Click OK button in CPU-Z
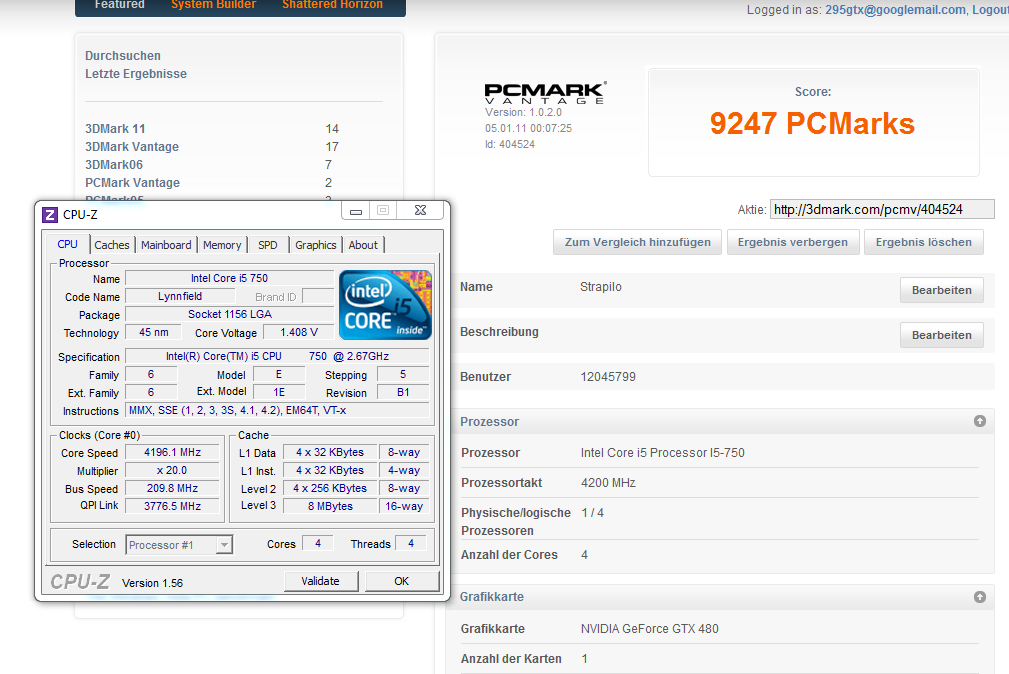Viewport: 1009px width, 674px height. point(402,581)
